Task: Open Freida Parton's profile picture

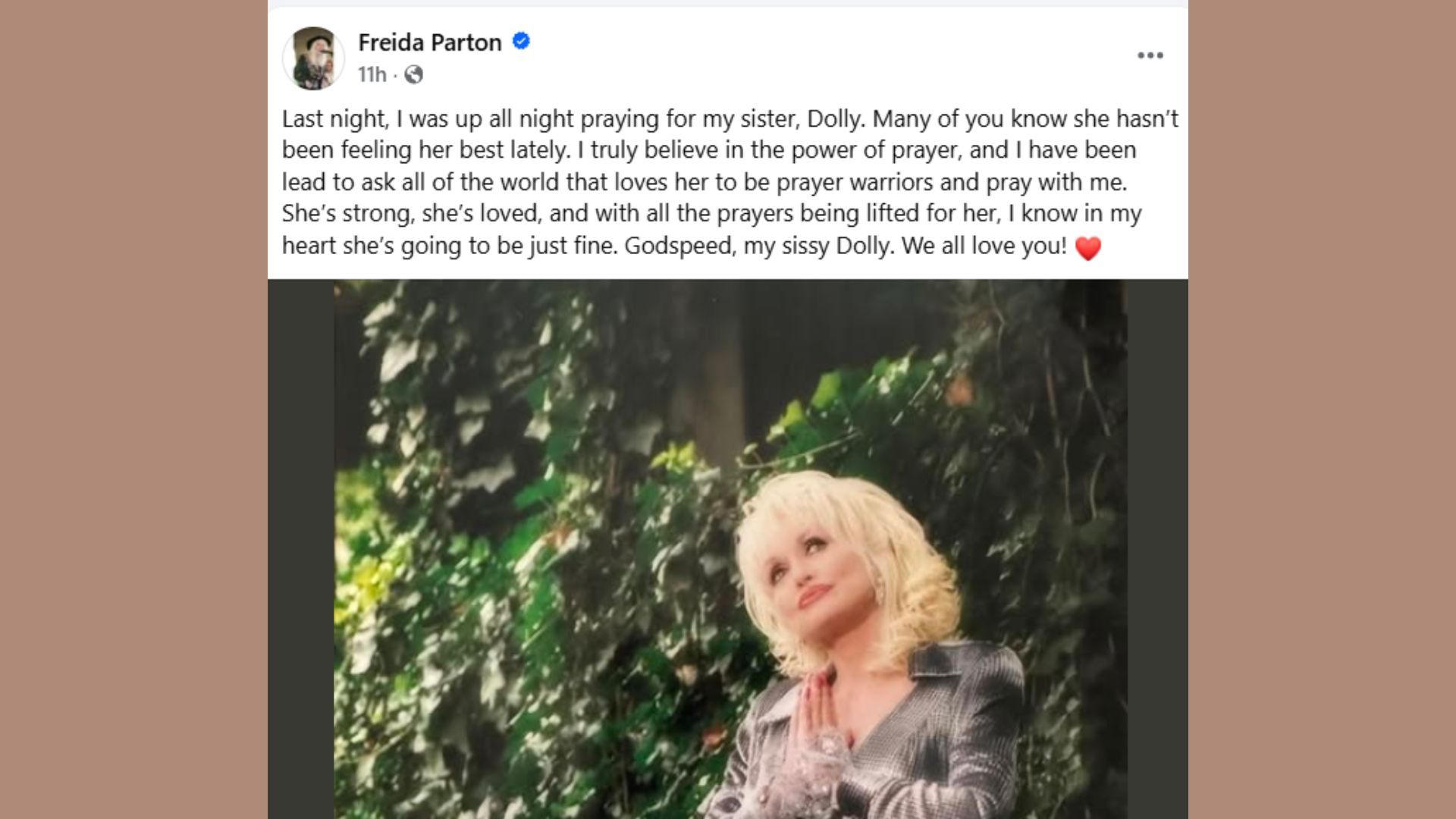Action: coord(313,58)
